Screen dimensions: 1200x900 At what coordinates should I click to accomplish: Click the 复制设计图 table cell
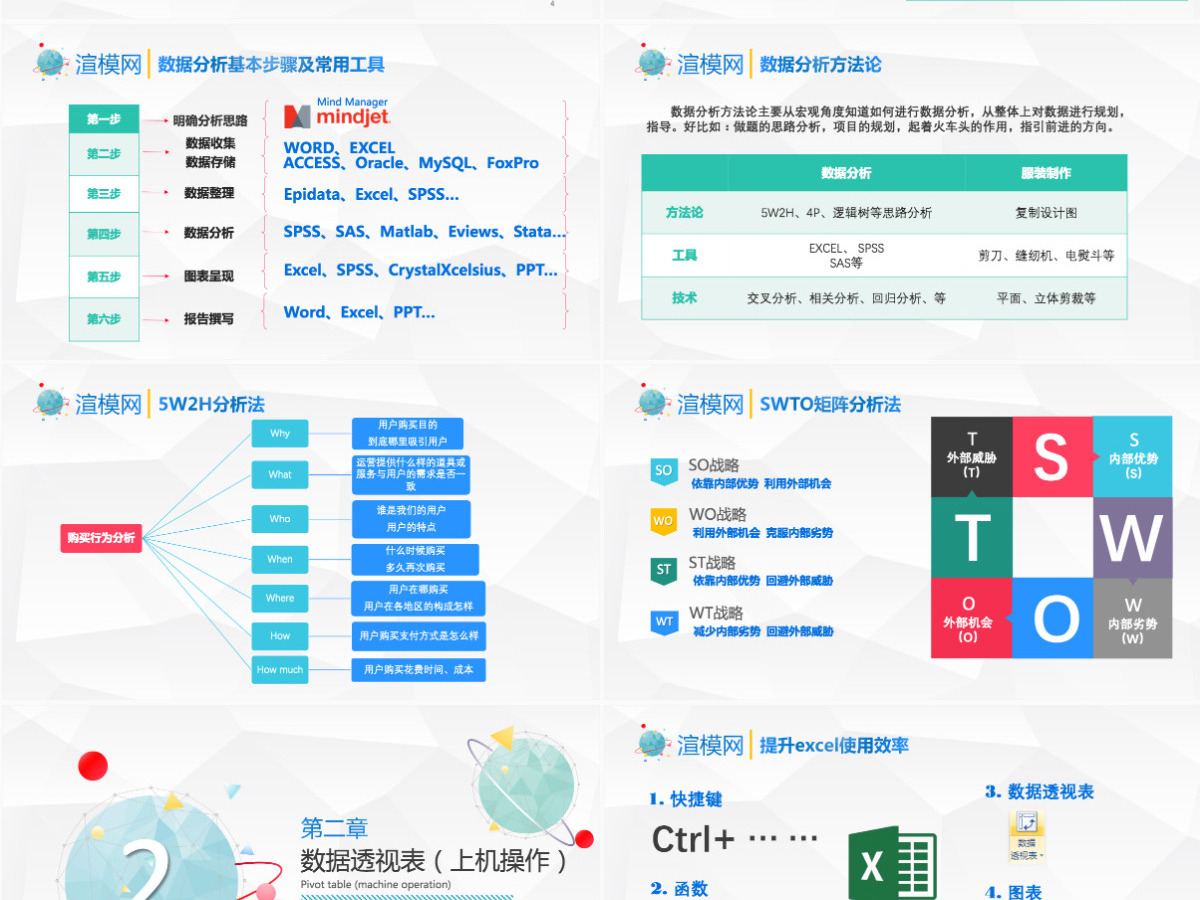point(1046,213)
